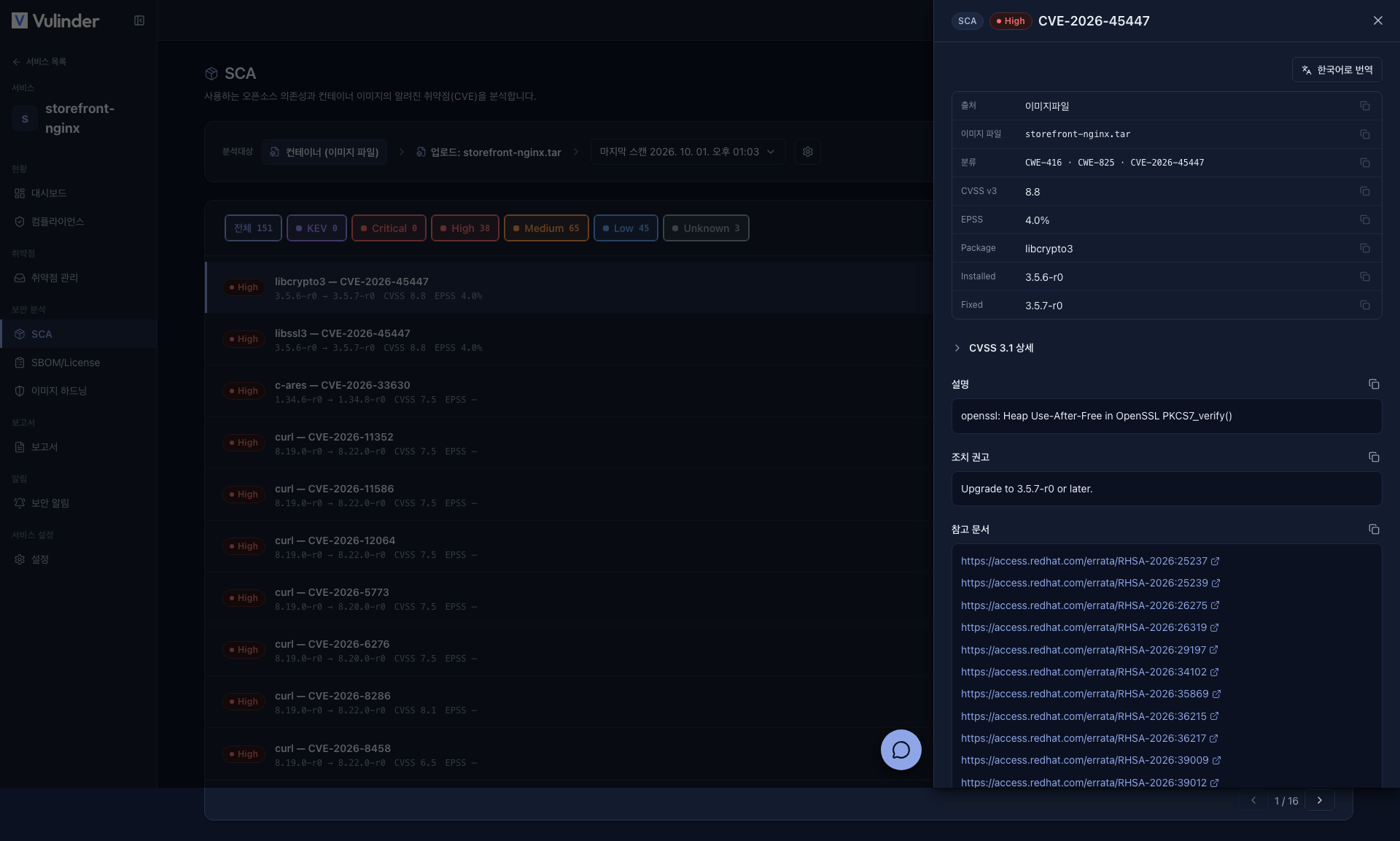1400x841 pixels.
Task: Copy the 설명 description text
Action: pos(1374,384)
